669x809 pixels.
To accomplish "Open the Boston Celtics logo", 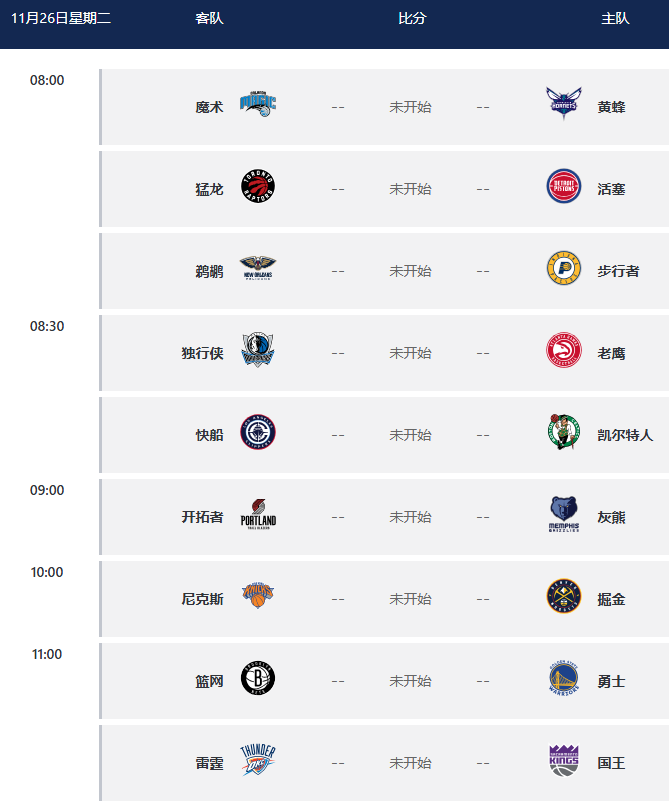I will coord(564,432).
